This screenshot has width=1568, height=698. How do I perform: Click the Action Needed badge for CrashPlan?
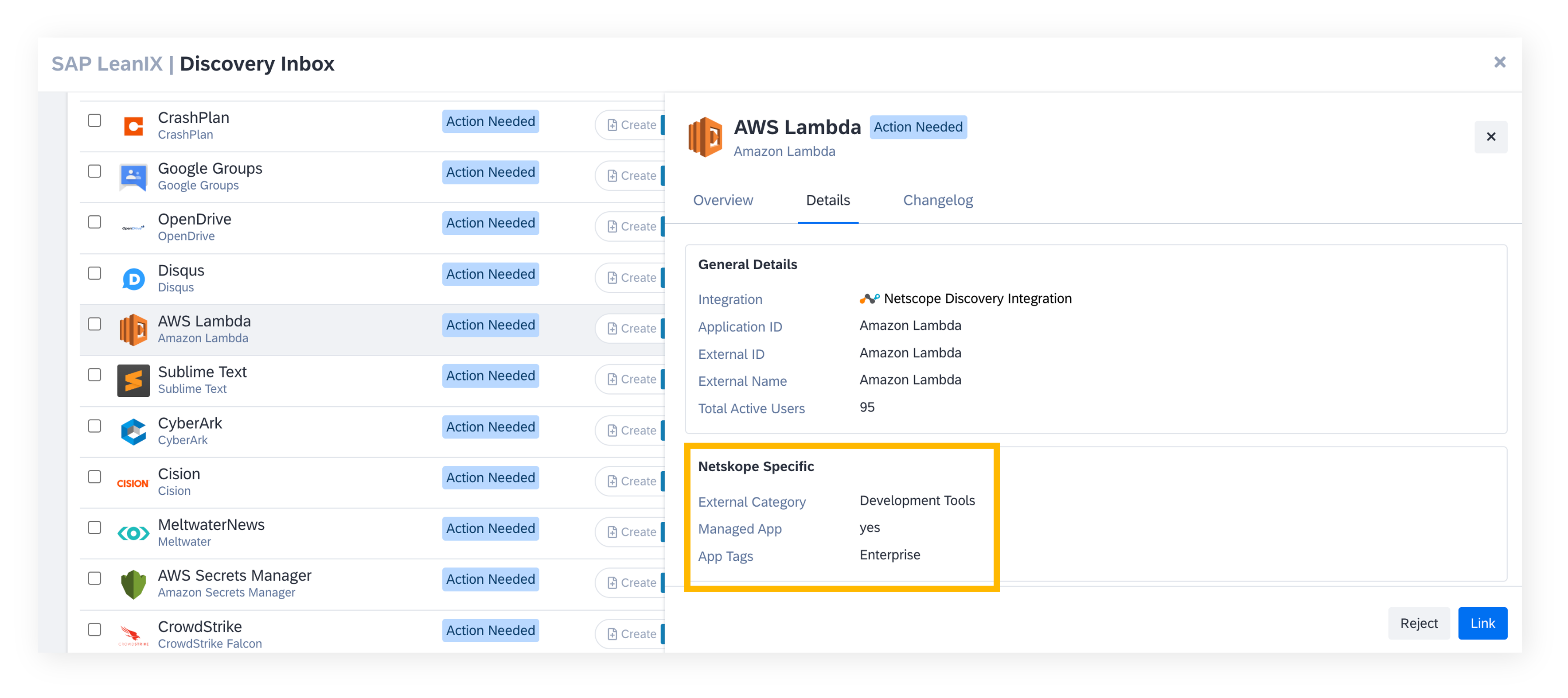click(491, 122)
